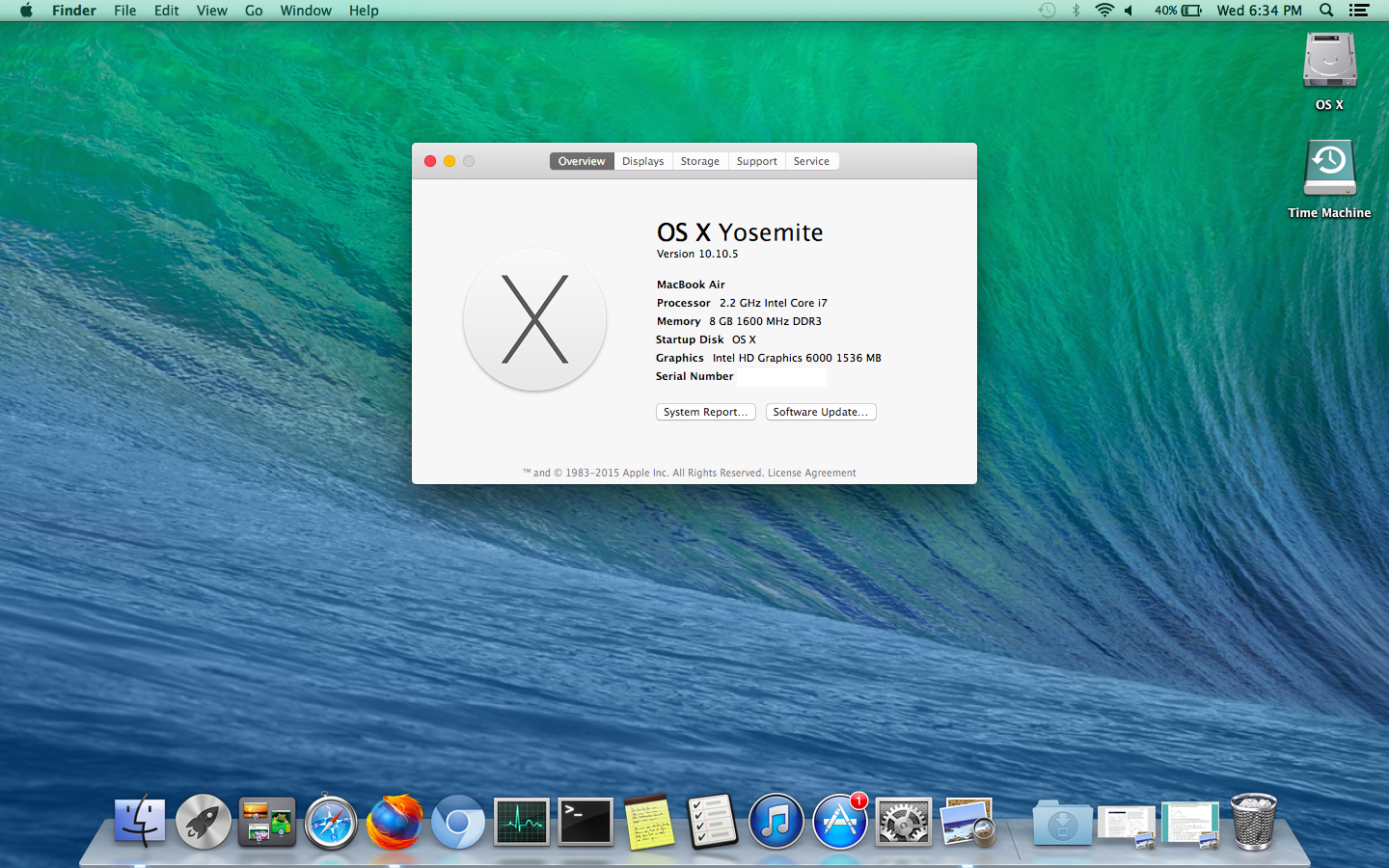Open the Window menu
Screen dimensions: 1389x868
[x=306, y=11]
